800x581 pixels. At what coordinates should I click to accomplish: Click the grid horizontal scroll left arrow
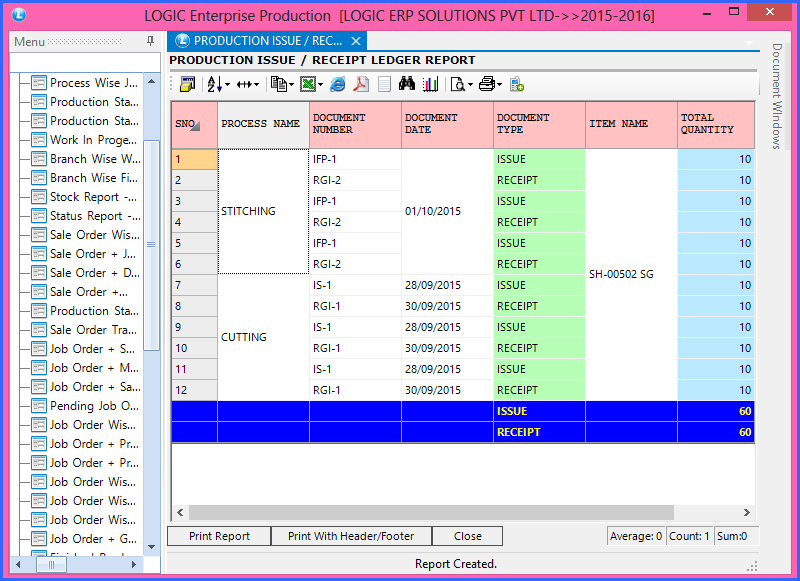[180, 512]
